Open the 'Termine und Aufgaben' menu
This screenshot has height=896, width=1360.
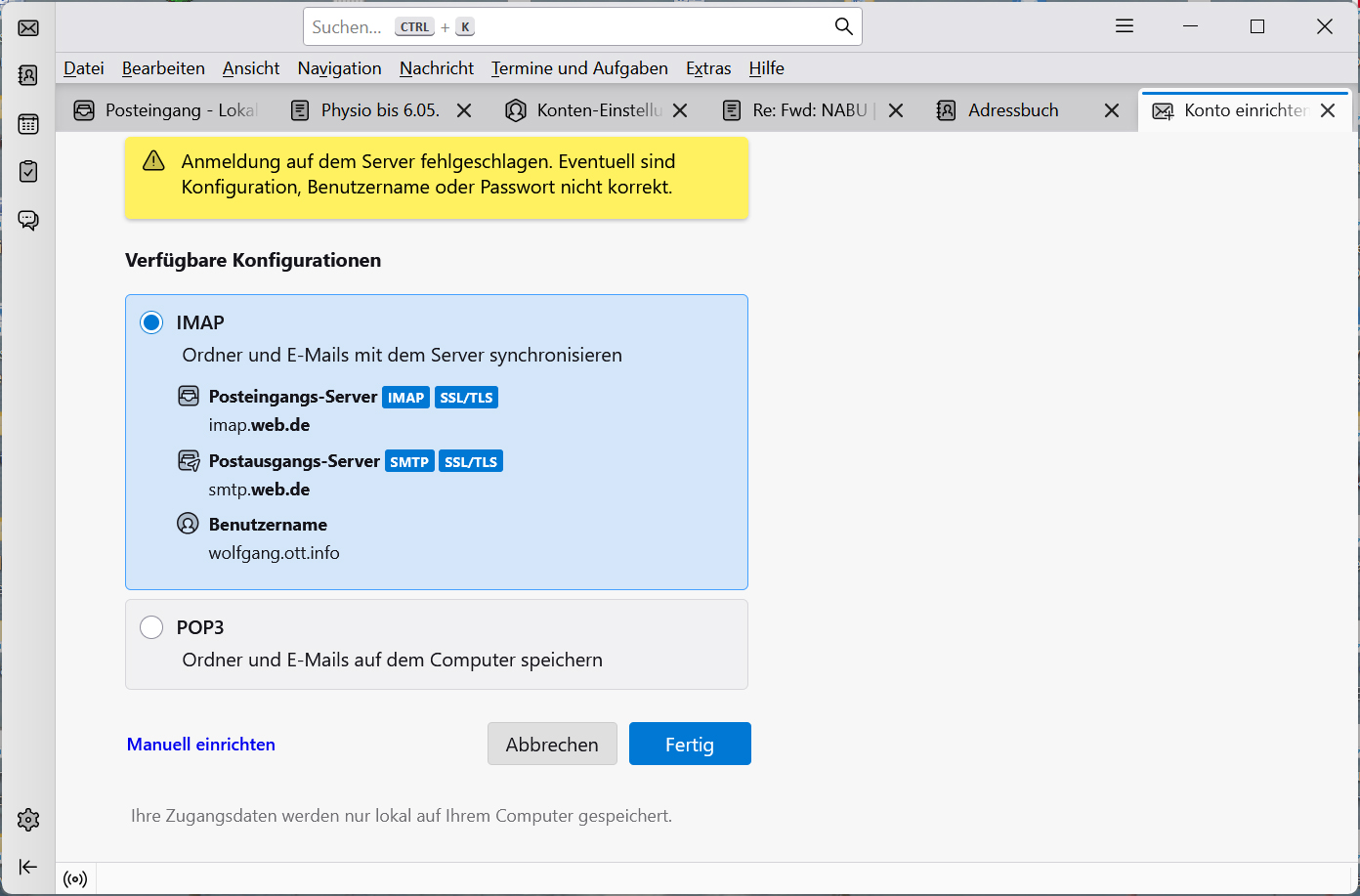pos(579,68)
